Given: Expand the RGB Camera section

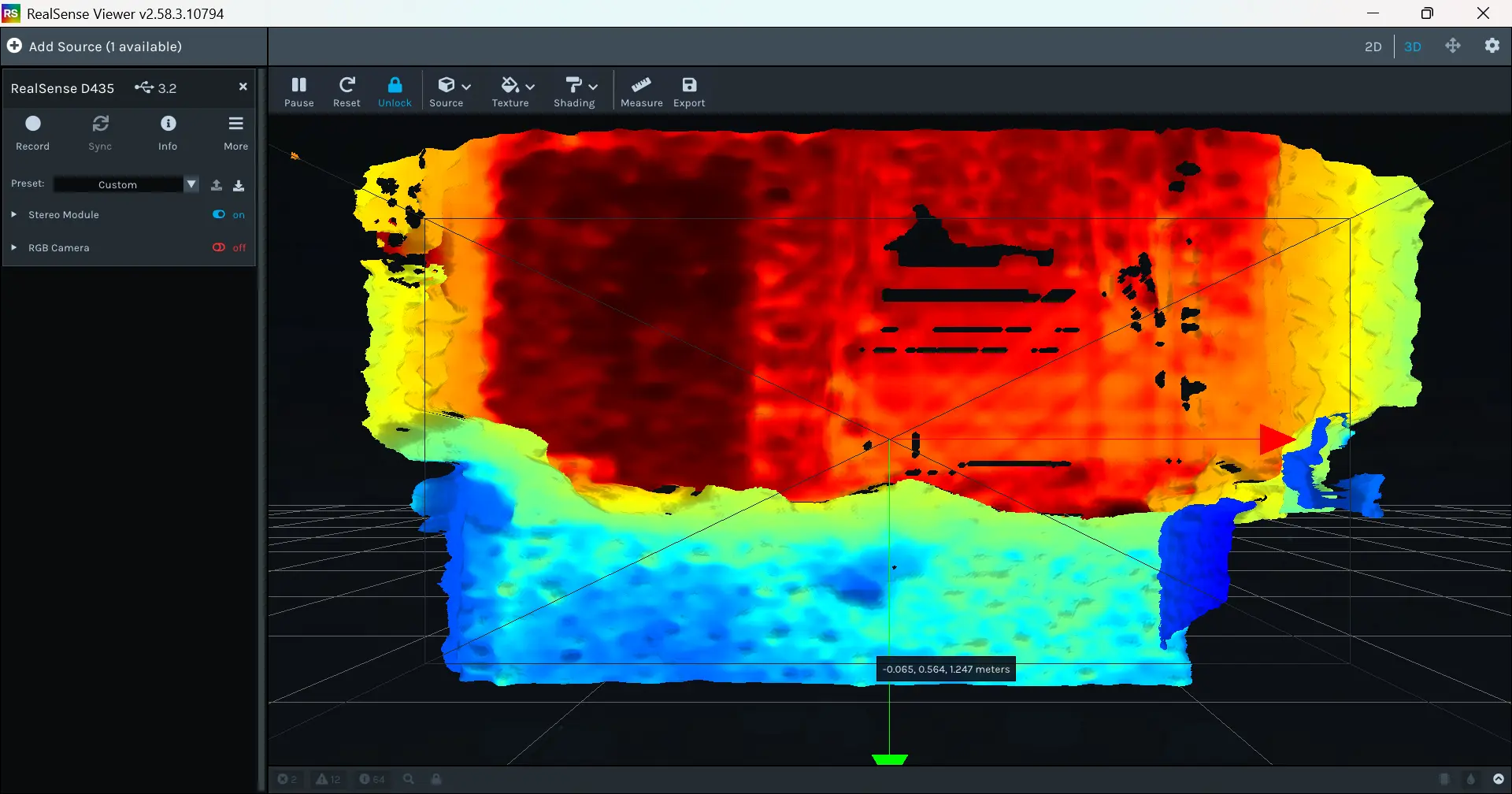Looking at the screenshot, I should pos(13,247).
